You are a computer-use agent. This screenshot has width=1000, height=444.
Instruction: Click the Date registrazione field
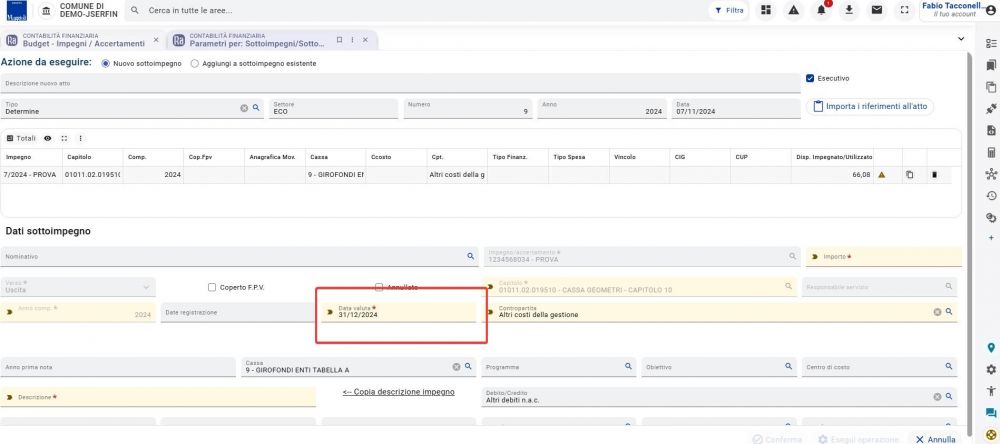point(238,312)
